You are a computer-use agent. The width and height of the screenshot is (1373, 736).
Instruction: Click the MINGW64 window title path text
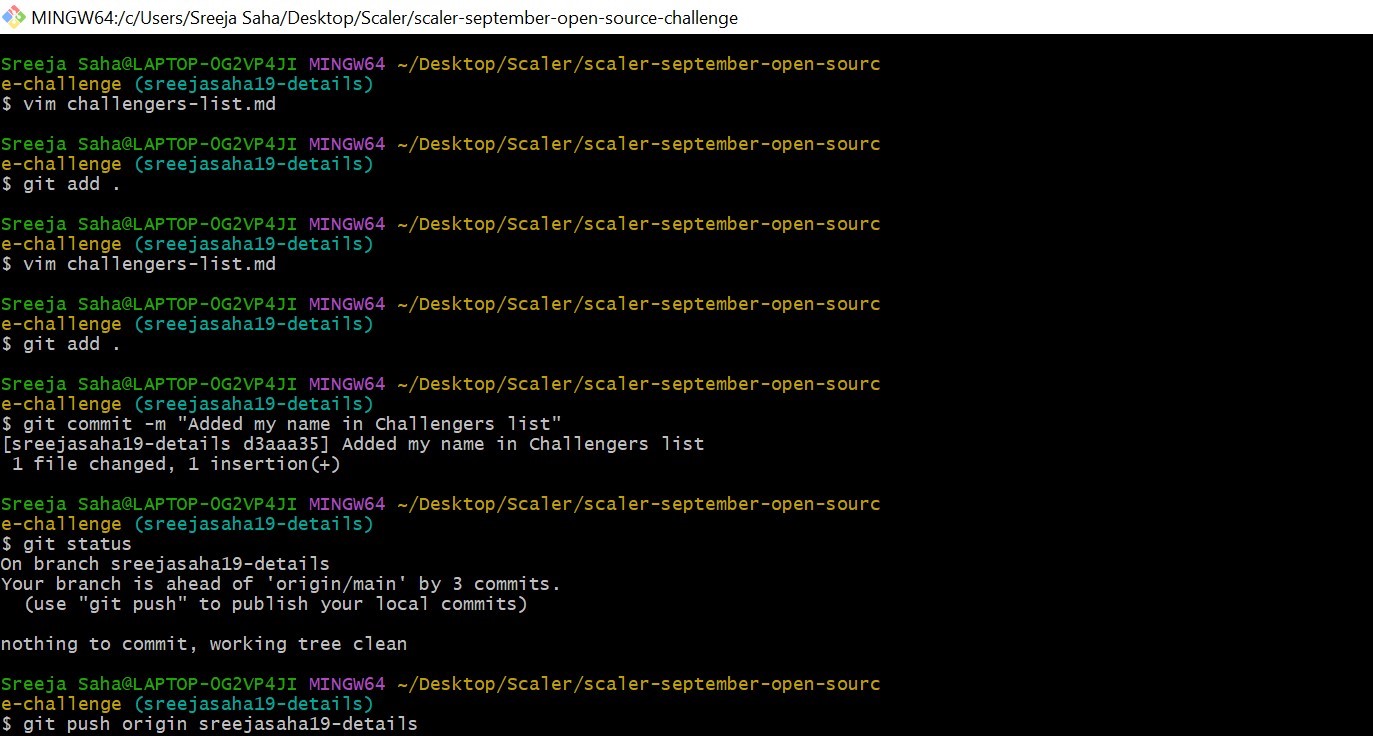point(385,18)
